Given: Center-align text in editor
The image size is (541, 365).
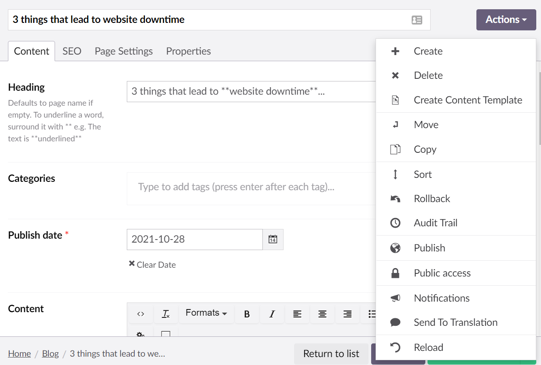Looking at the screenshot, I should coord(322,314).
